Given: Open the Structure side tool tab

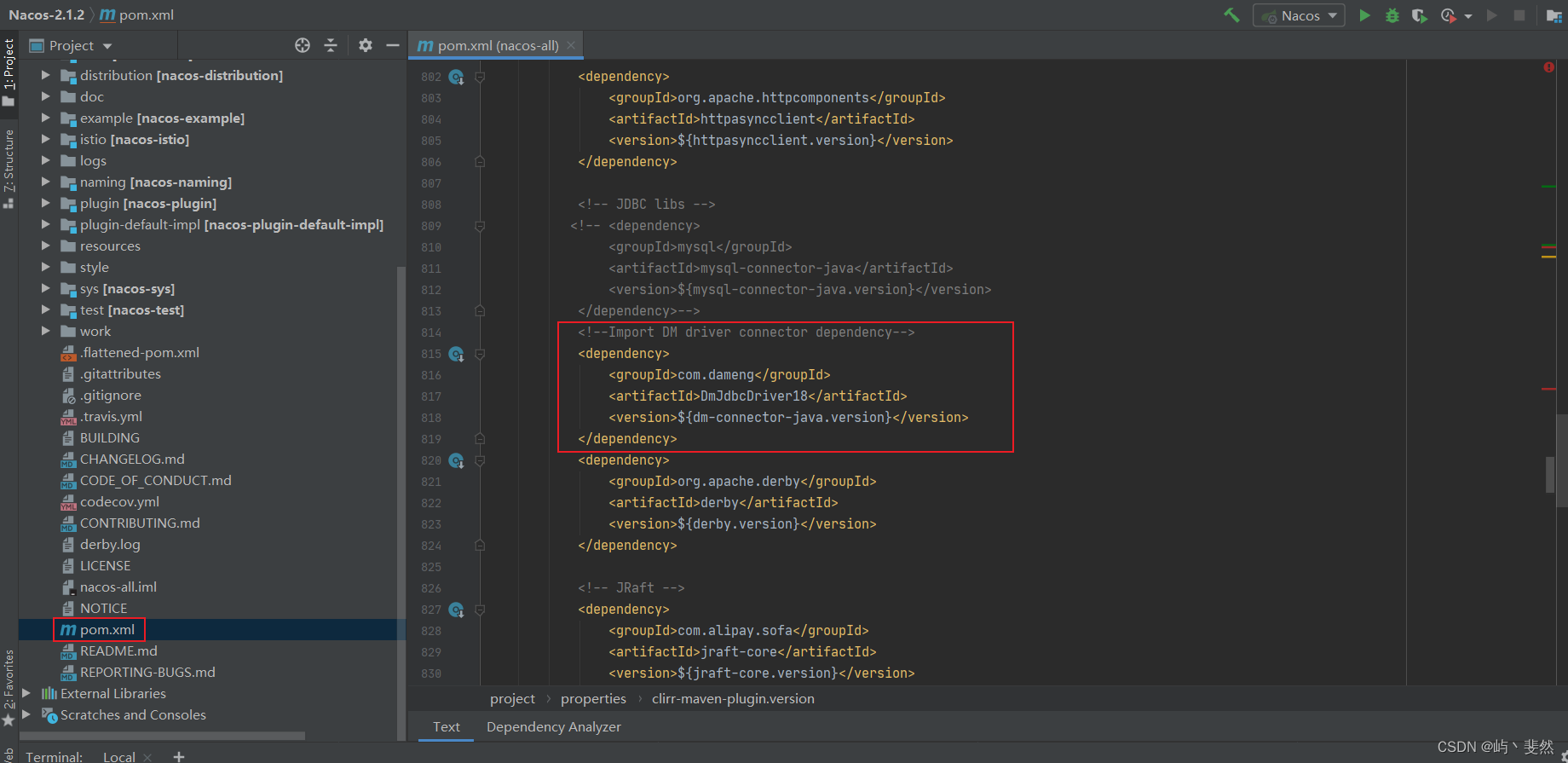Looking at the screenshot, I should (9, 169).
